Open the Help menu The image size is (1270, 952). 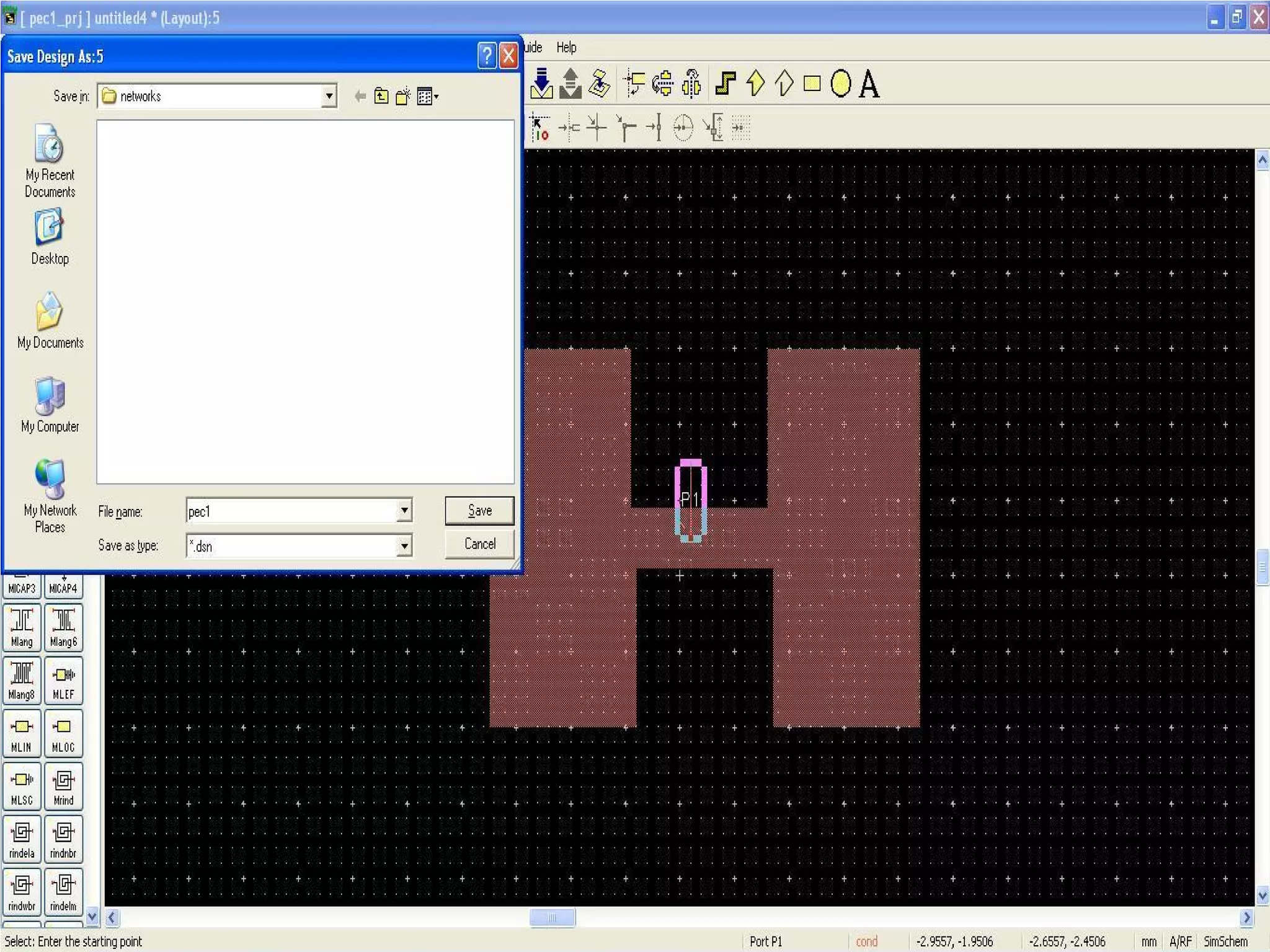click(x=566, y=47)
